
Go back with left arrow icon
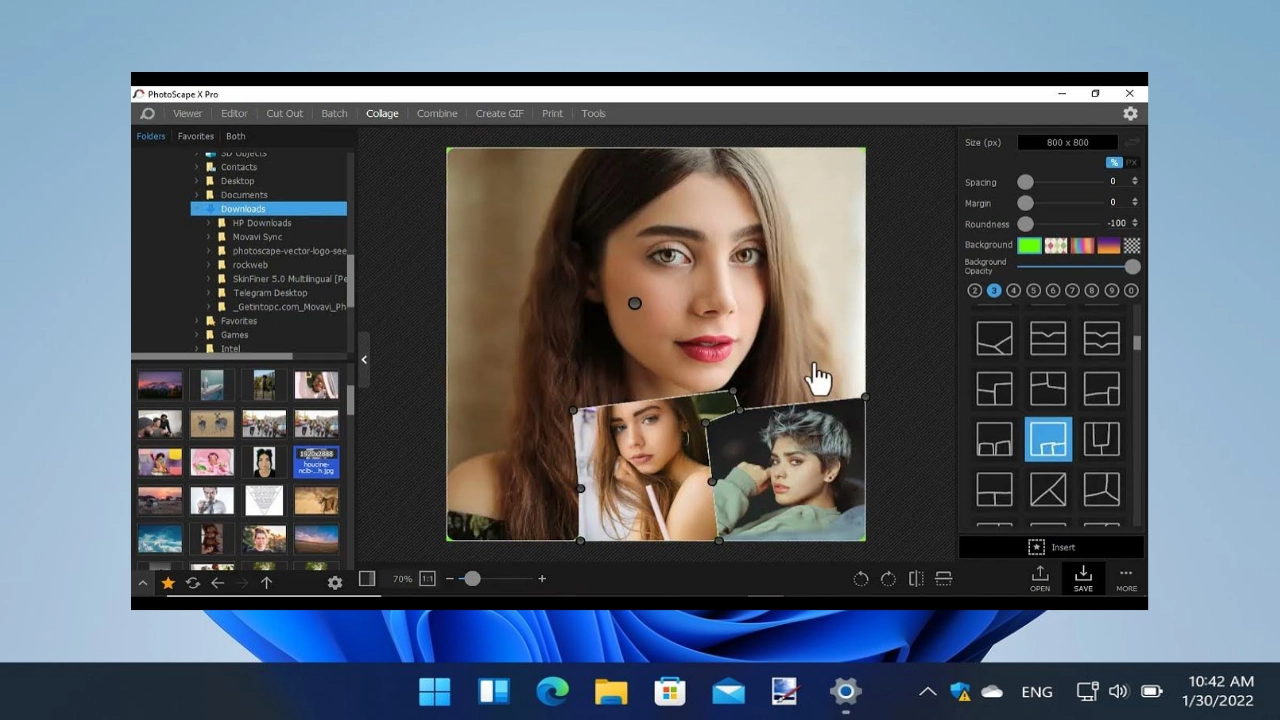tap(217, 583)
